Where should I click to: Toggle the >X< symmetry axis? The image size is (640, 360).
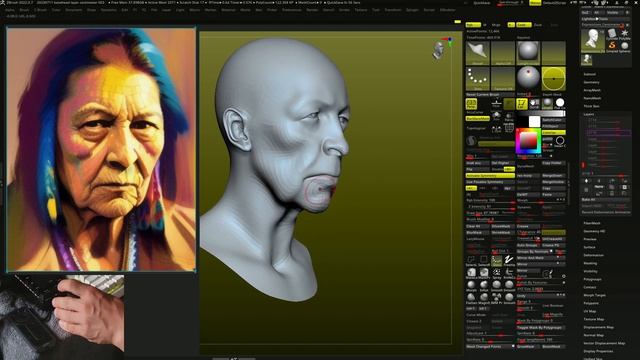click(471, 189)
